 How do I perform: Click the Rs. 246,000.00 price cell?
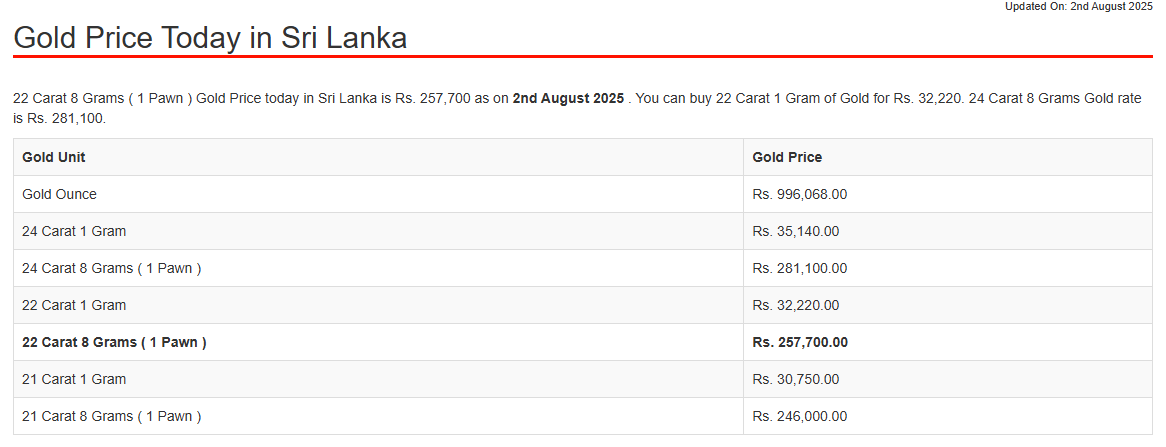coord(799,417)
